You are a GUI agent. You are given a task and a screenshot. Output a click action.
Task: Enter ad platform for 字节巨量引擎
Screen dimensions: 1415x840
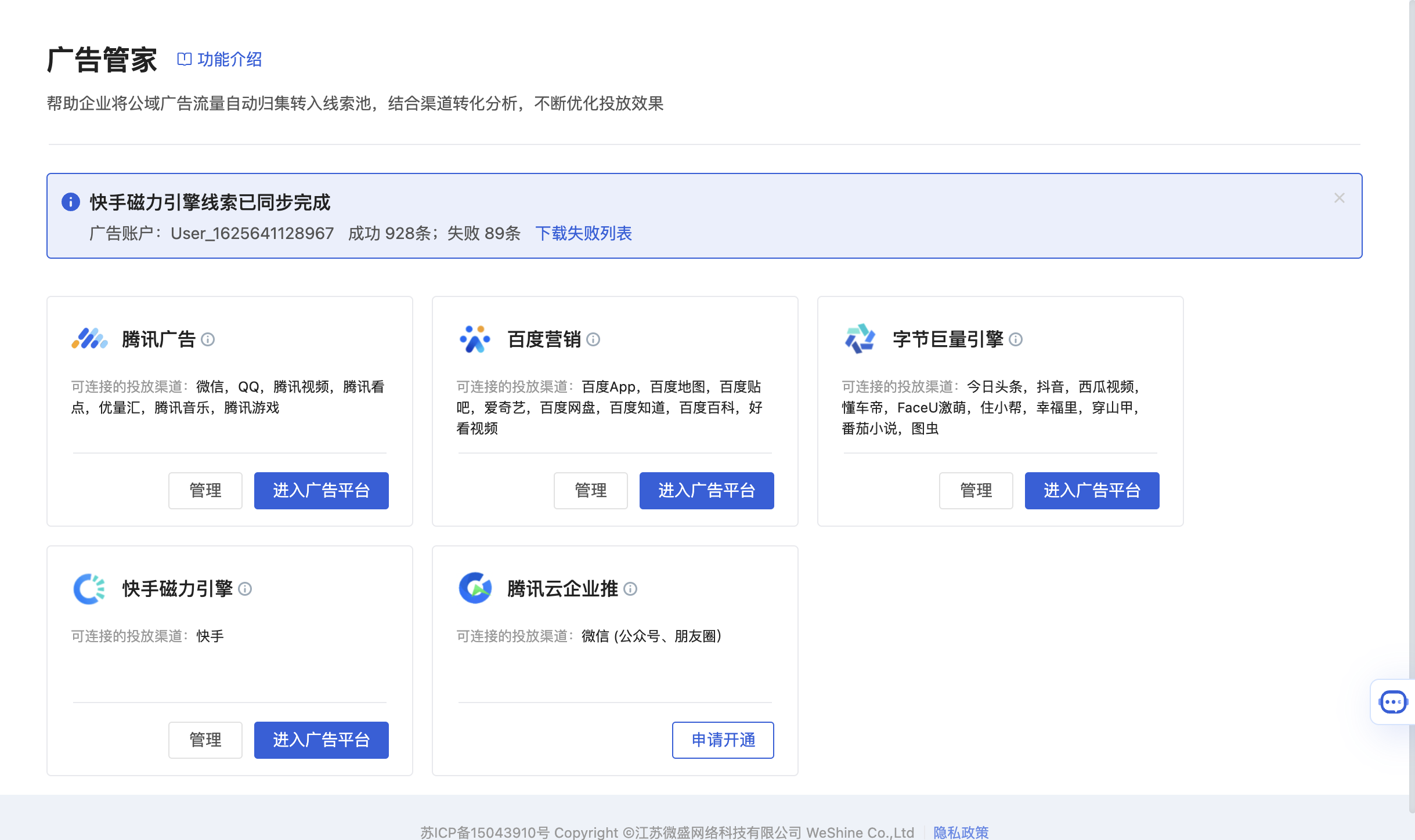[1092, 491]
